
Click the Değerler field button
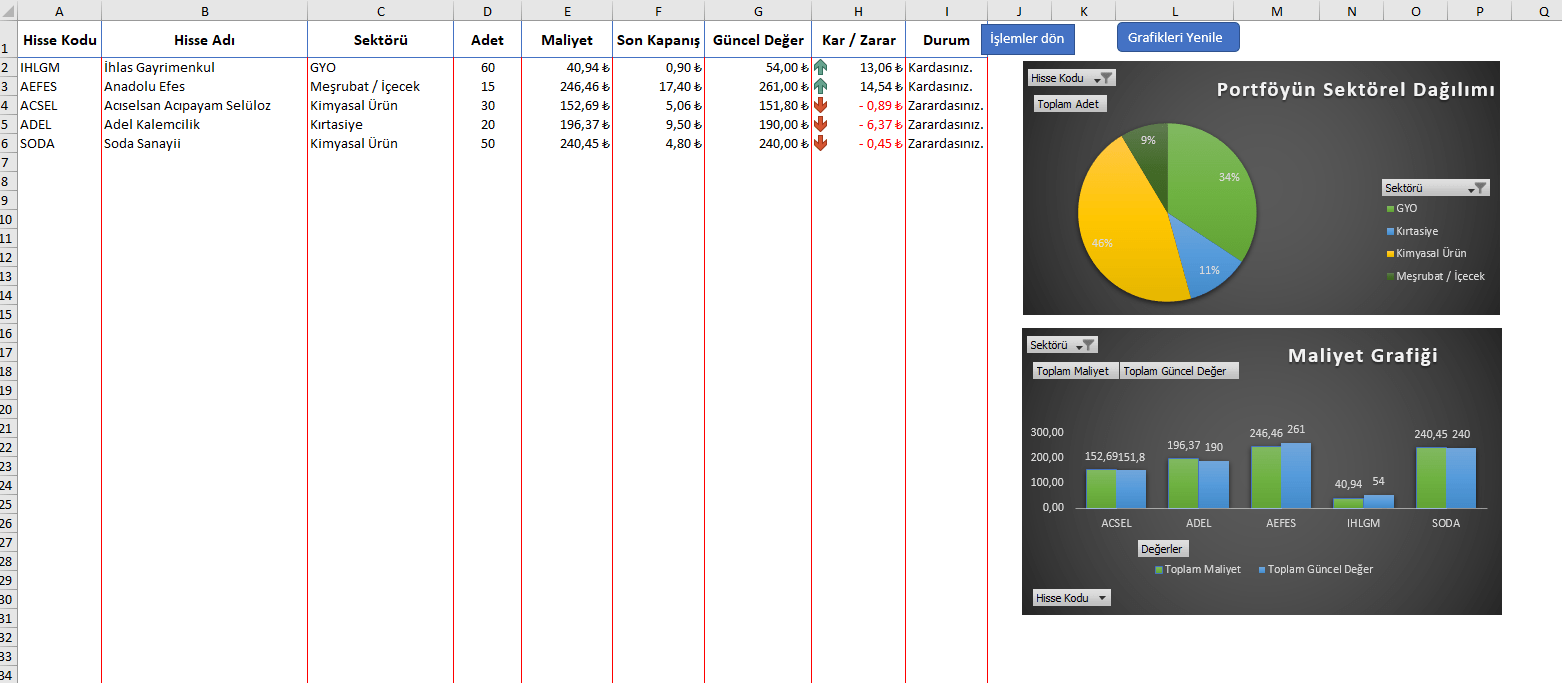[1162, 549]
